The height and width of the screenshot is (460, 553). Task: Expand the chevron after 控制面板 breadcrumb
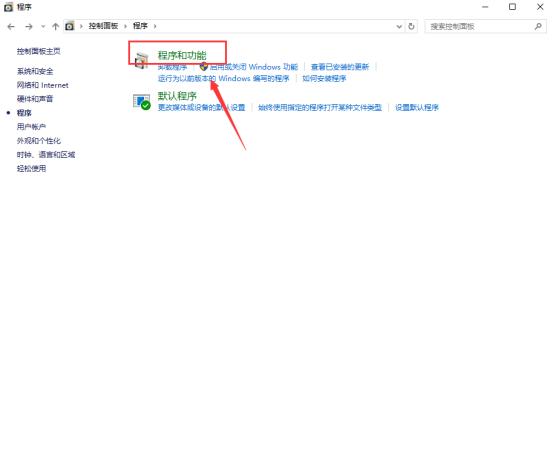(x=125, y=26)
